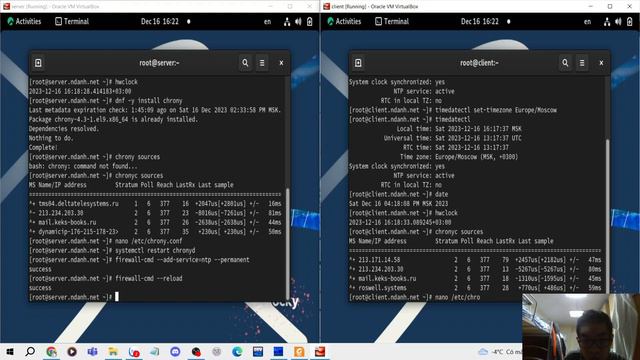Click the network status icon in server VM
The height and width of the screenshot is (360, 640).
[x=287, y=22]
